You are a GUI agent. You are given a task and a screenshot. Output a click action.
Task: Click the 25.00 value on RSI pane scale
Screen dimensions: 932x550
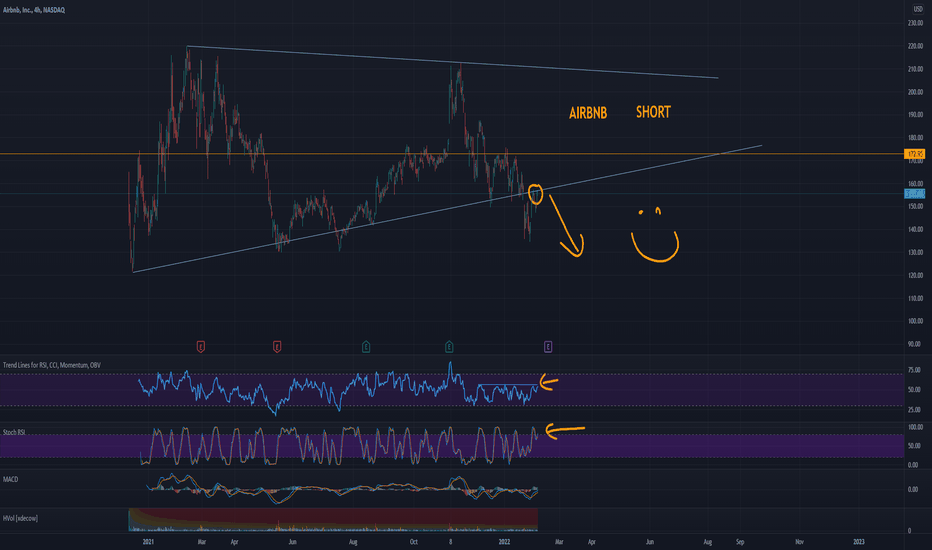tap(914, 410)
